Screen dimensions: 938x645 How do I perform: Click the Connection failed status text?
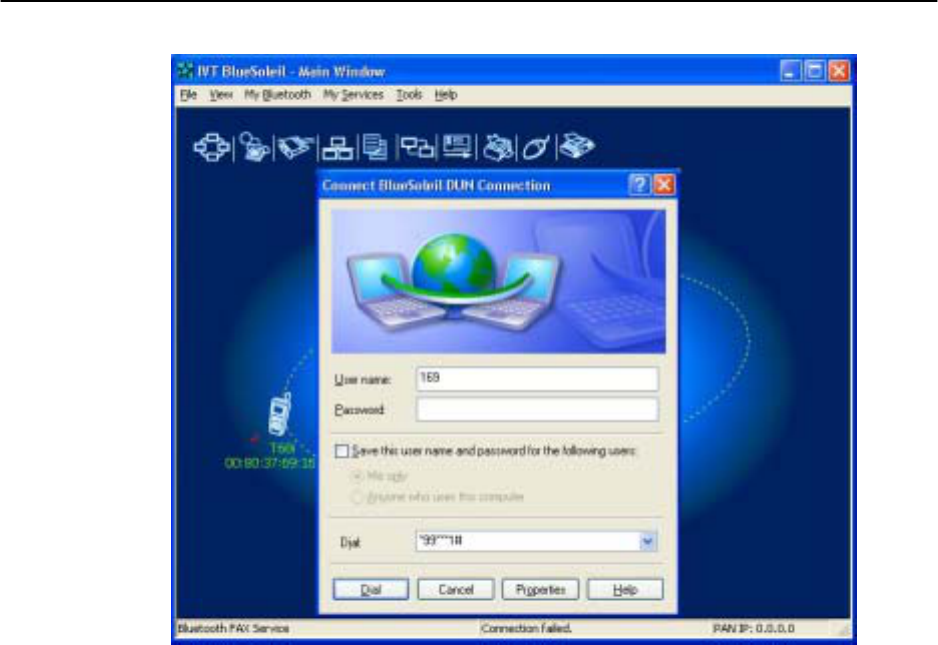(526, 628)
